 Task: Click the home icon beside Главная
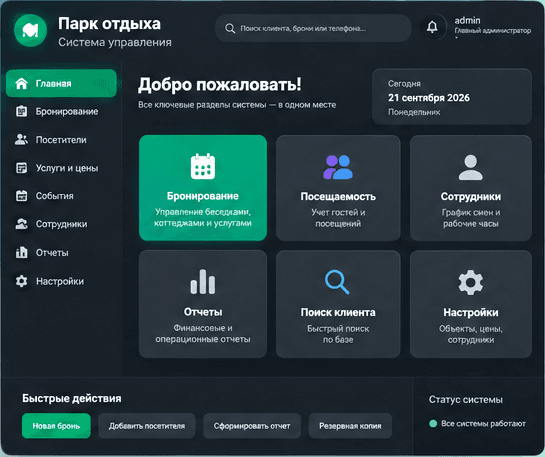pos(22,83)
